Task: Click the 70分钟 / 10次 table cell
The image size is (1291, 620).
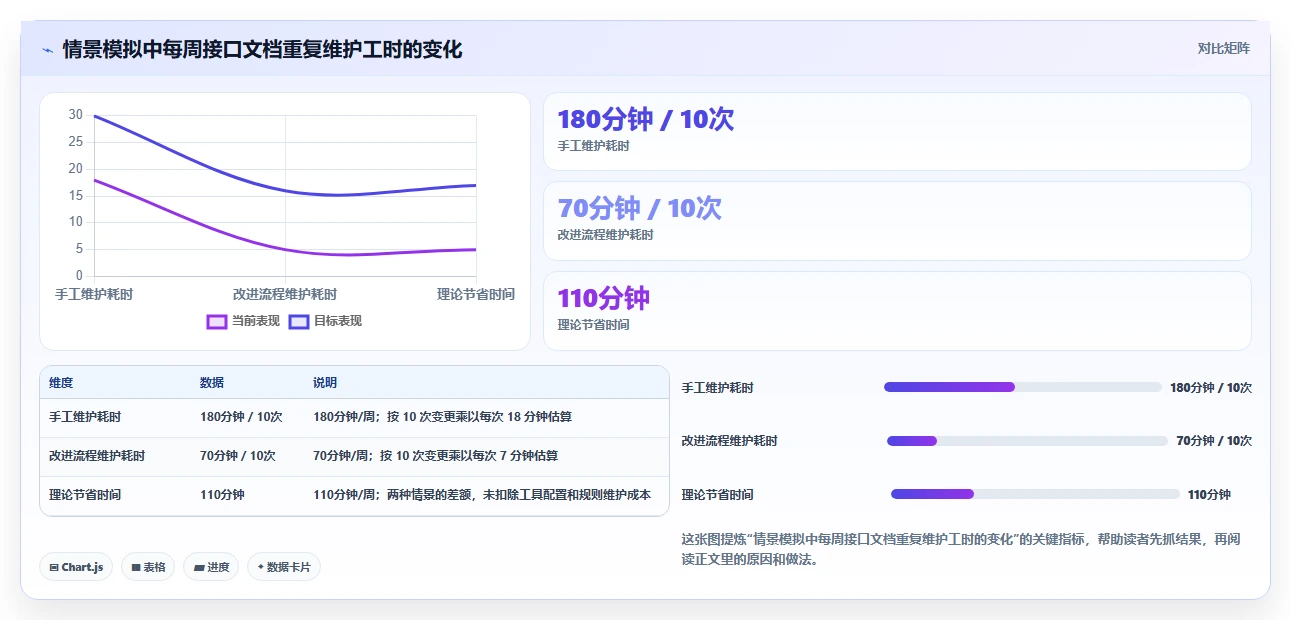Action: tap(238, 456)
